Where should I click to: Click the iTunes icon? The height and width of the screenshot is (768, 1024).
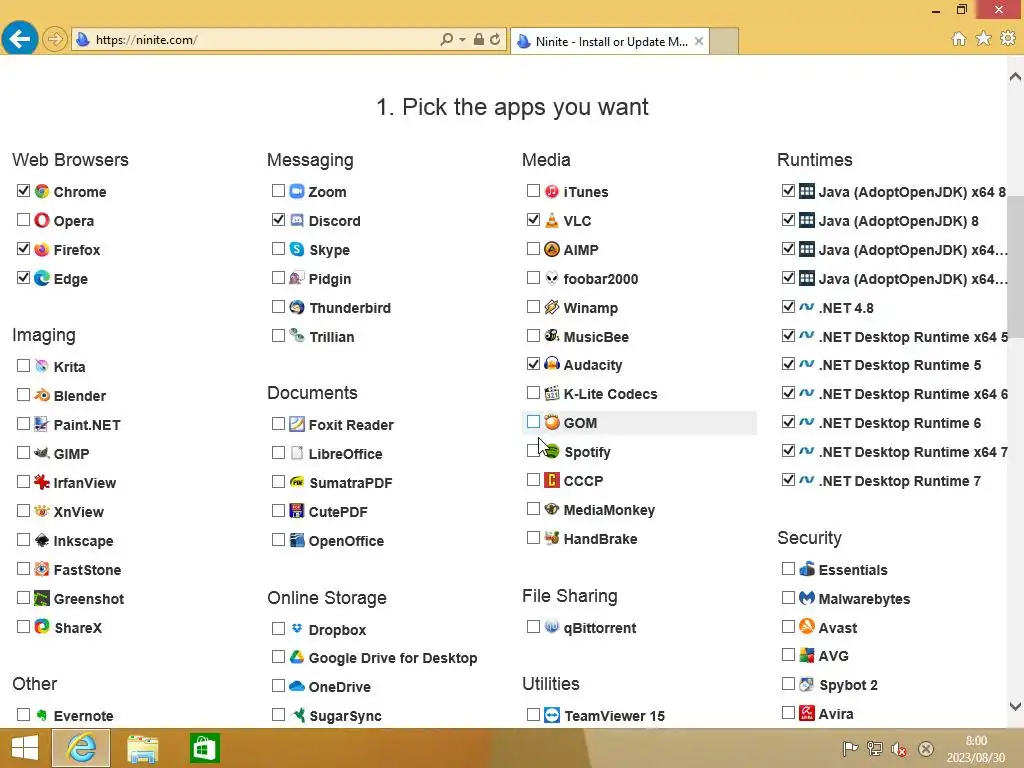pos(552,191)
